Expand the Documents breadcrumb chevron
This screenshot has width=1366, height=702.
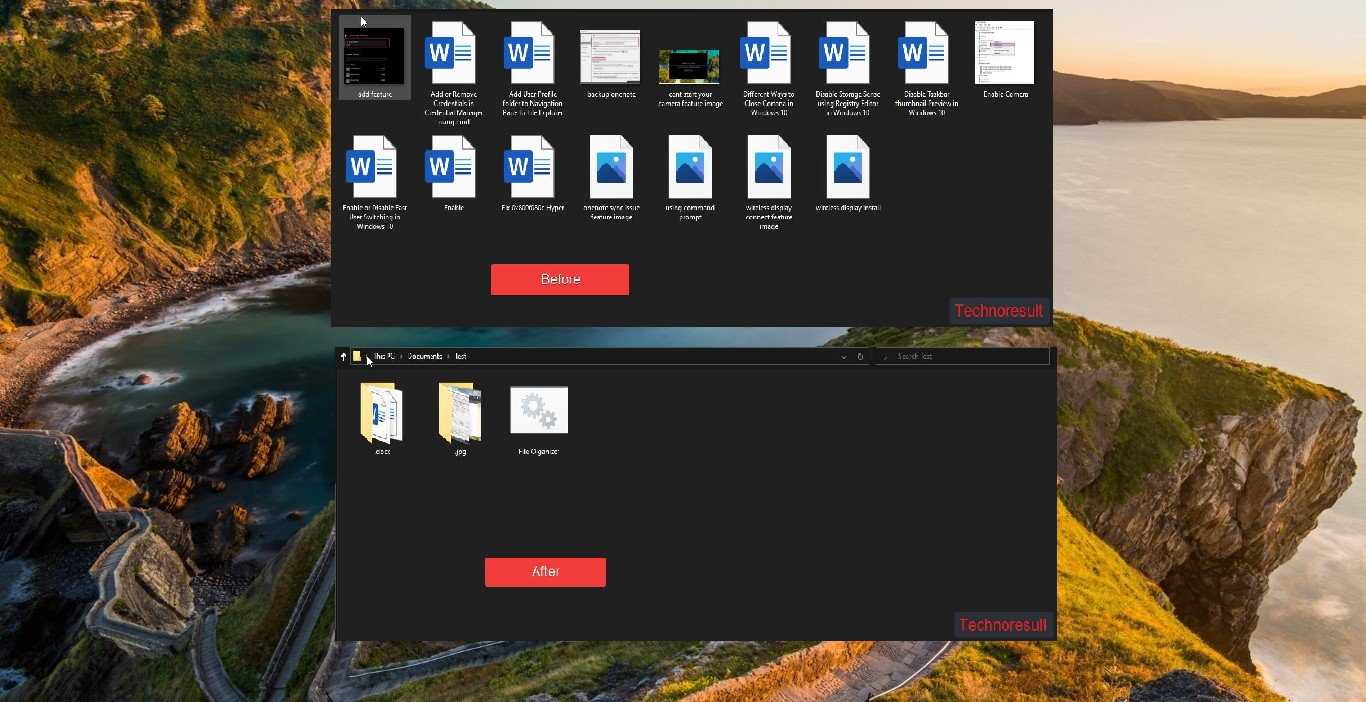[447, 356]
